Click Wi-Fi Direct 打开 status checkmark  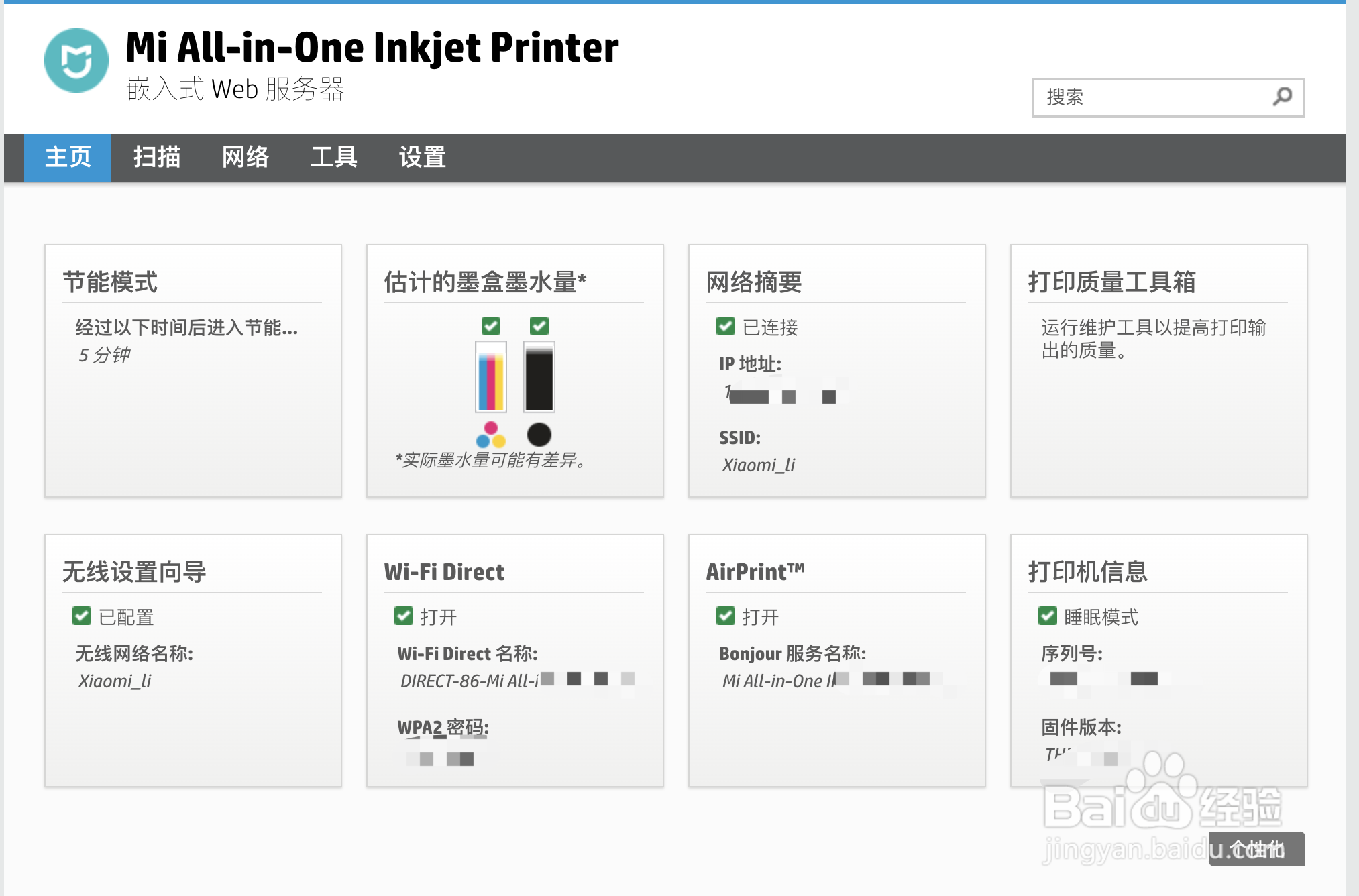pyautogui.click(x=404, y=616)
